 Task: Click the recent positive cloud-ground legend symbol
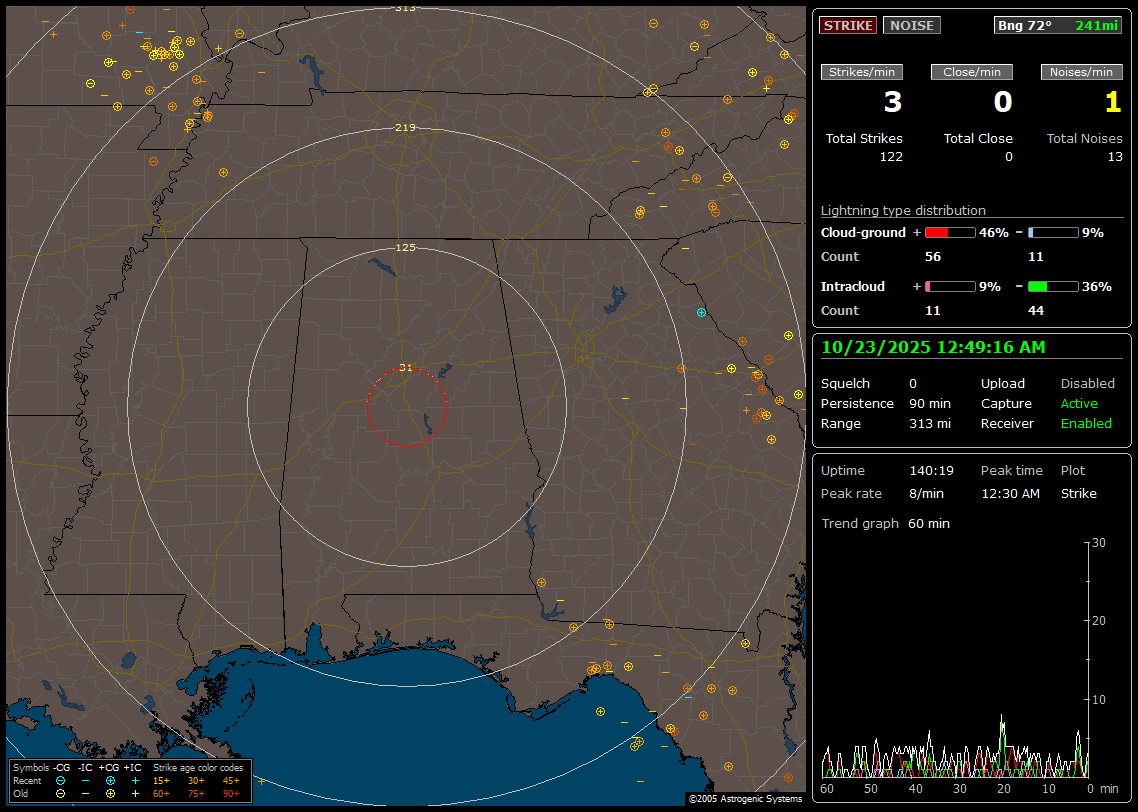[x=110, y=780]
